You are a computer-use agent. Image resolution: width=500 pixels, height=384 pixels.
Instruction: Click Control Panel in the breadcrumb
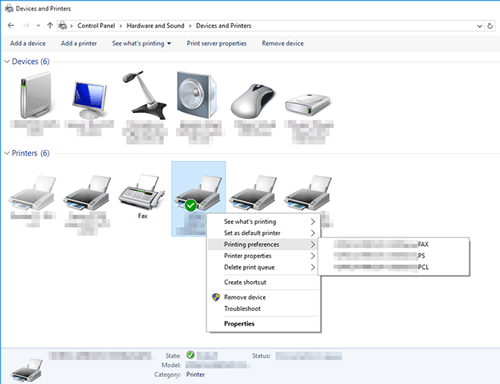tap(96, 26)
